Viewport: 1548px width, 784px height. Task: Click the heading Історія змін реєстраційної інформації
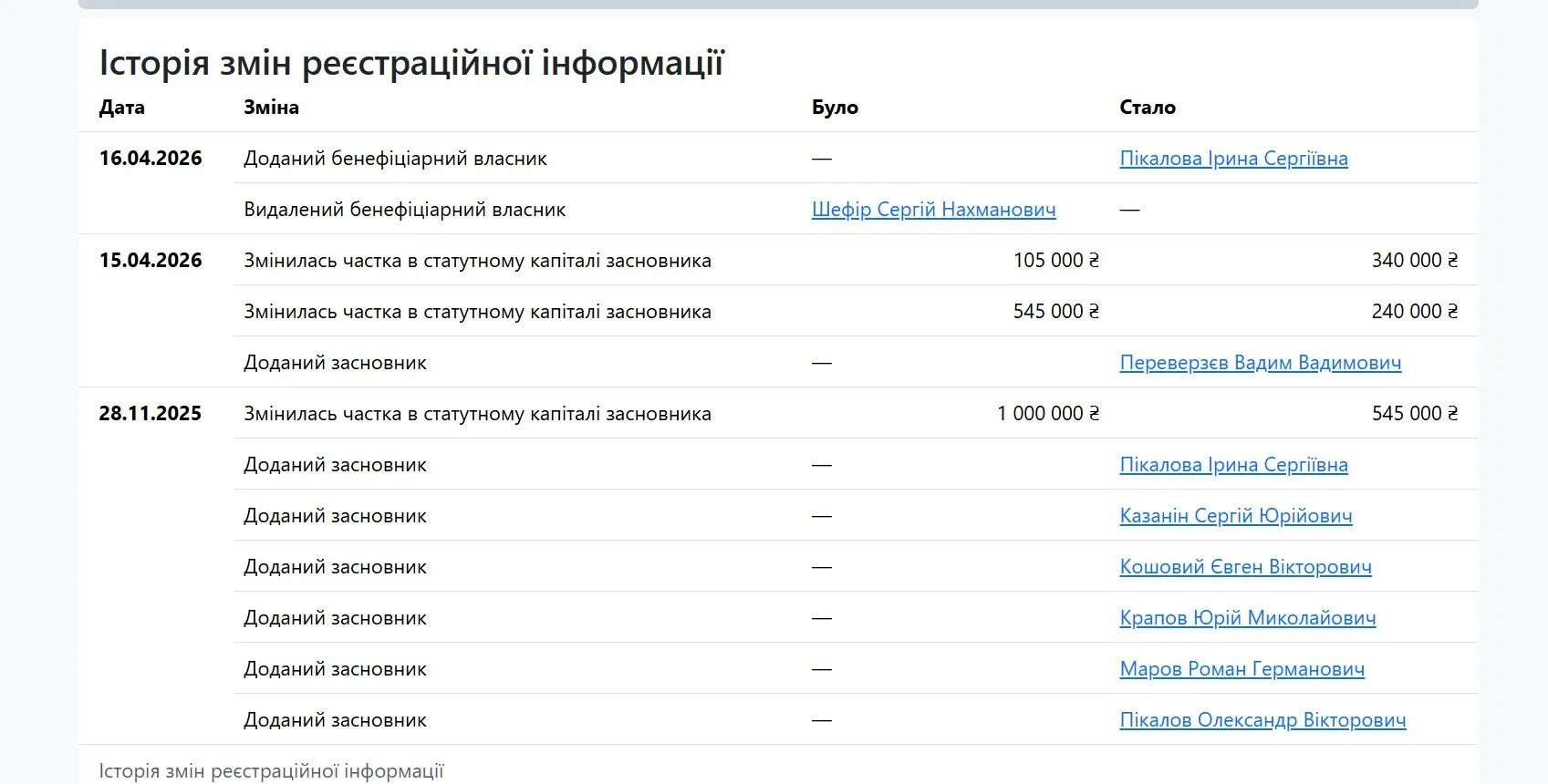pyautogui.click(x=411, y=63)
